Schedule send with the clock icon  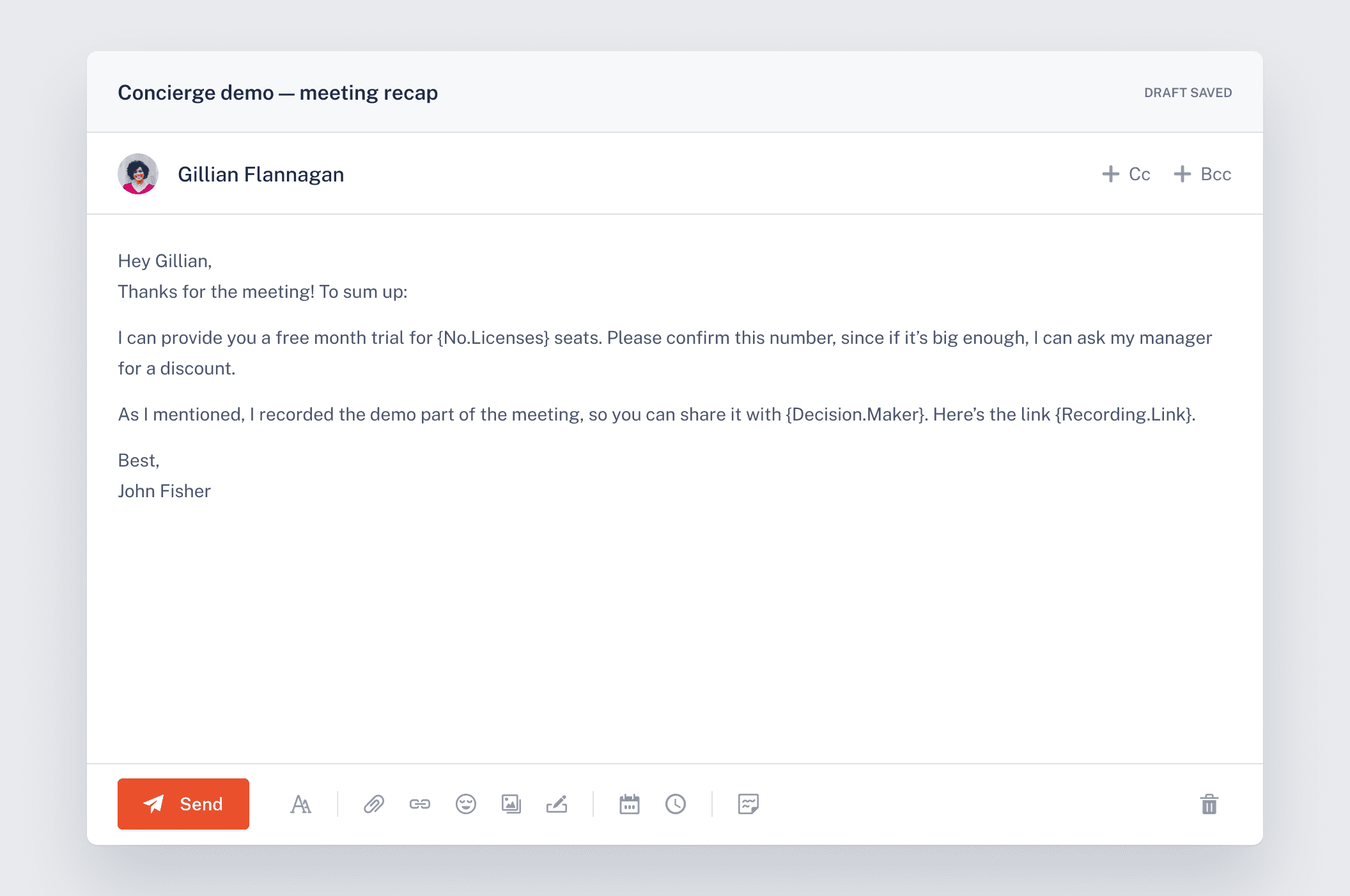(x=676, y=804)
